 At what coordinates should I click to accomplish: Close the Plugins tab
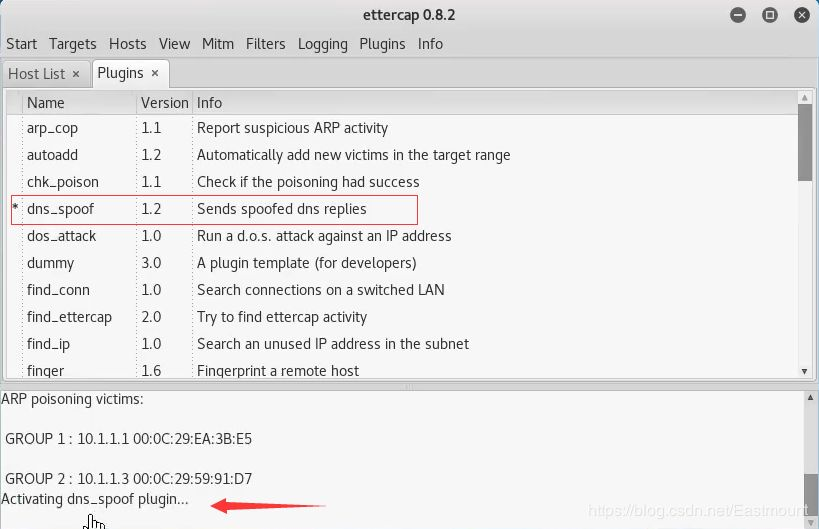tap(155, 74)
